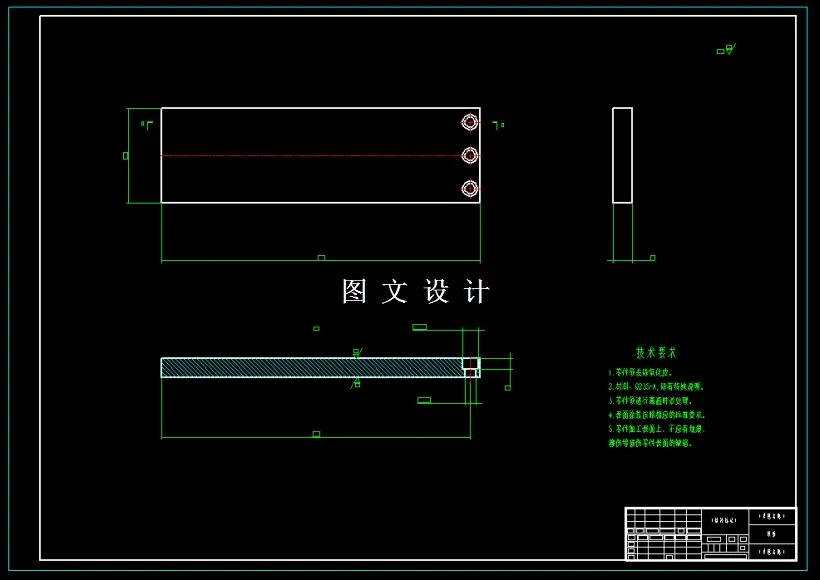Click requirement line 5 beginning 零件加工表面上
This screenshot has height=580, width=820.
point(657,429)
